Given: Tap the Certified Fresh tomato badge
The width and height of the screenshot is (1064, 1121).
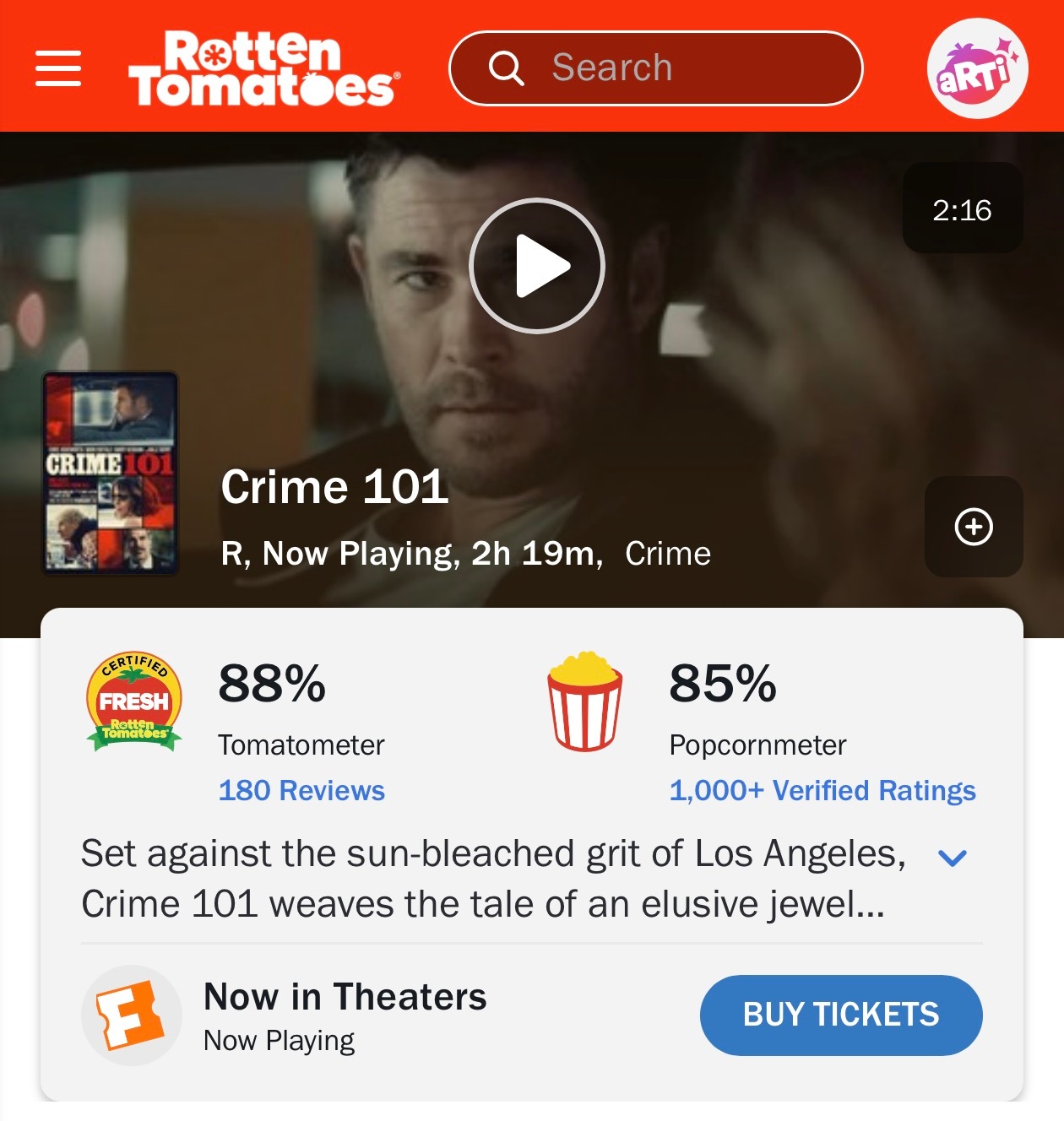Looking at the screenshot, I should [134, 701].
